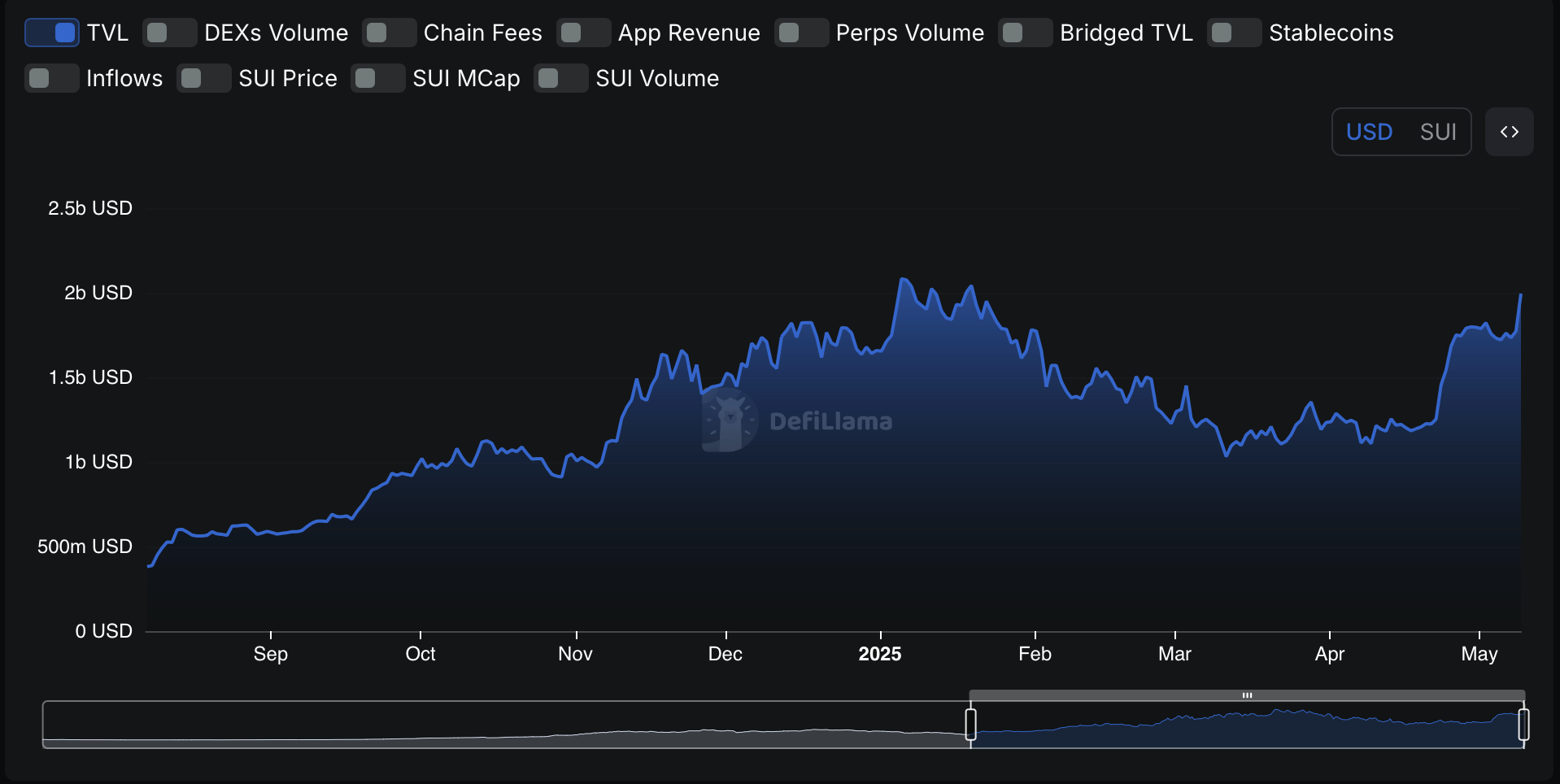Click the 1.5b USD axis value
Screen dimensions: 1560x784
[90, 377]
